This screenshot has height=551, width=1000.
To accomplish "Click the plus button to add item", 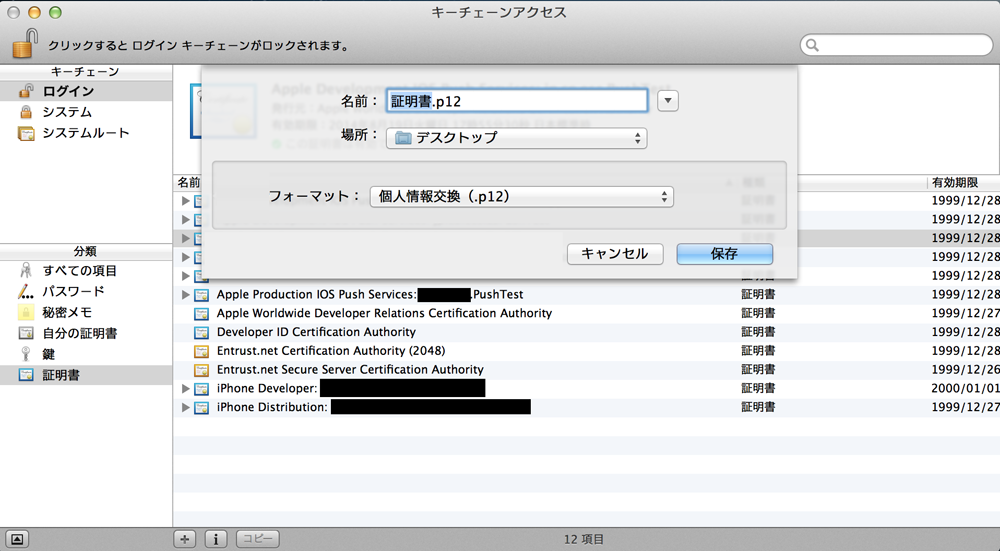I will coord(185,539).
